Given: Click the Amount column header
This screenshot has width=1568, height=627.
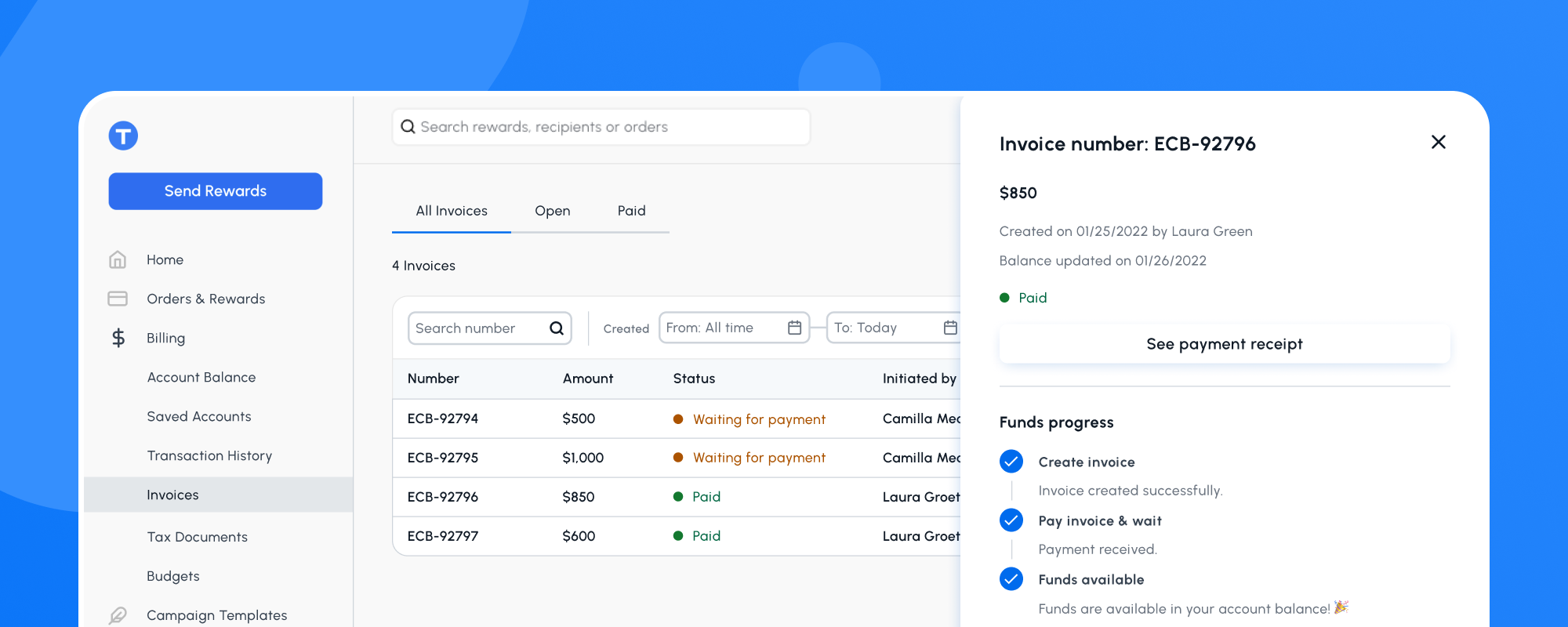Looking at the screenshot, I should click(588, 379).
